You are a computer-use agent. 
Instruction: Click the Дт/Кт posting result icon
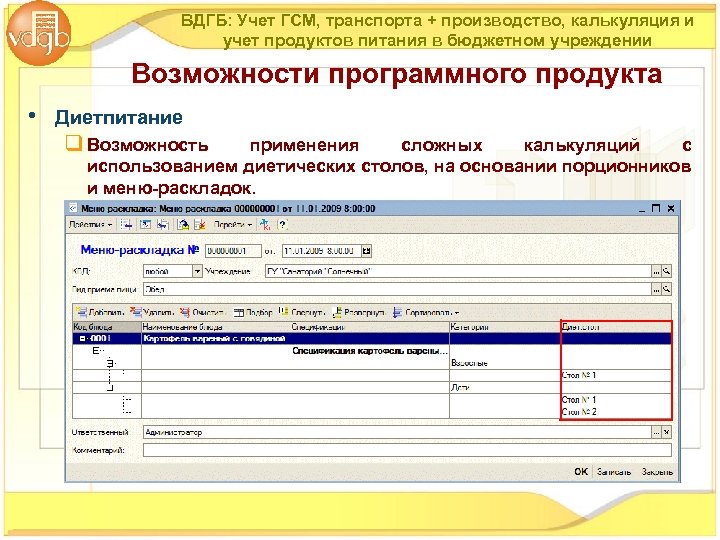(265, 225)
